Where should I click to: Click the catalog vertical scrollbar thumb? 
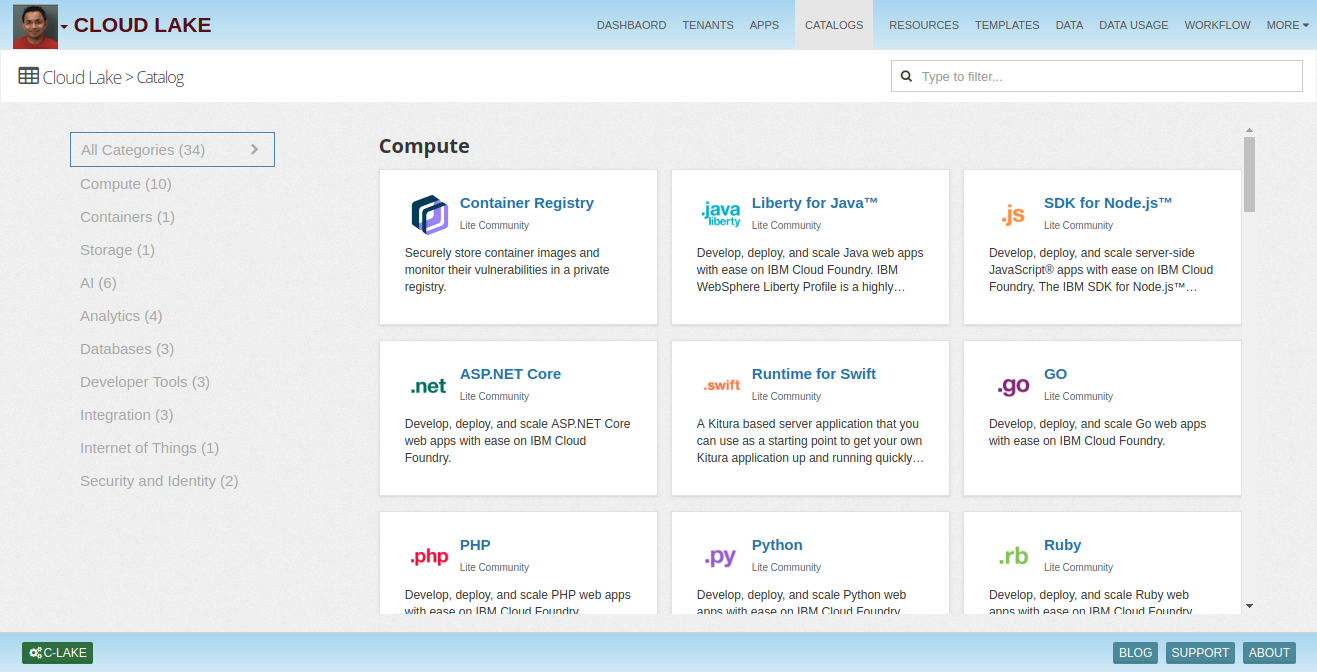[1249, 174]
